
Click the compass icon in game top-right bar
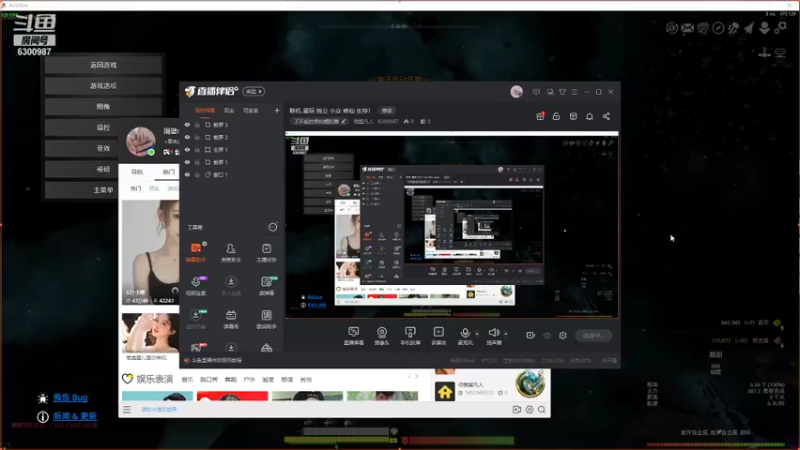[718, 28]
